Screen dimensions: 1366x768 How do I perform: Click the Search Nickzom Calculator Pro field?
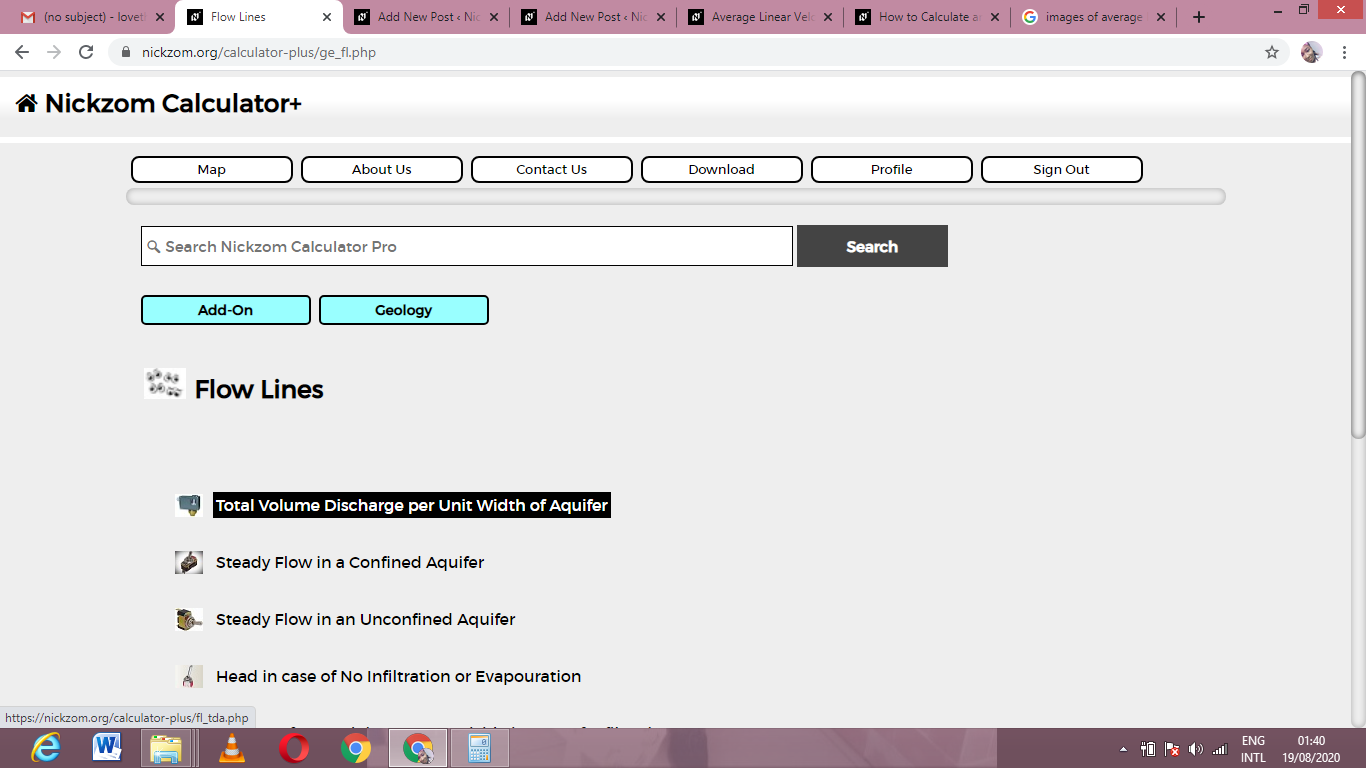(x=467, y=246)
